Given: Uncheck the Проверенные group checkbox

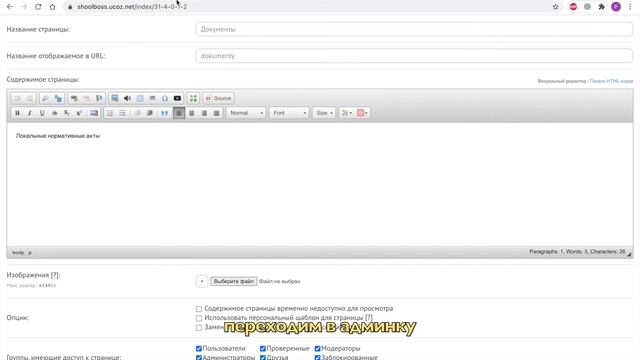Looking at the screenshot, I should pos(263,349).
